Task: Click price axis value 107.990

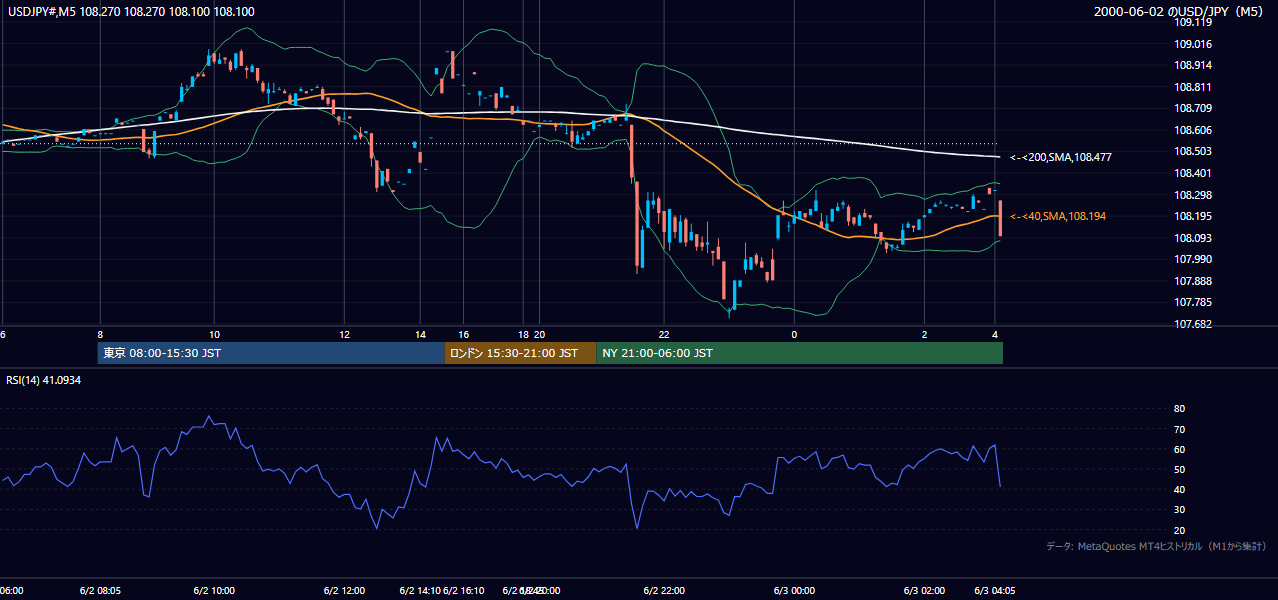Action: point(1193,259)
